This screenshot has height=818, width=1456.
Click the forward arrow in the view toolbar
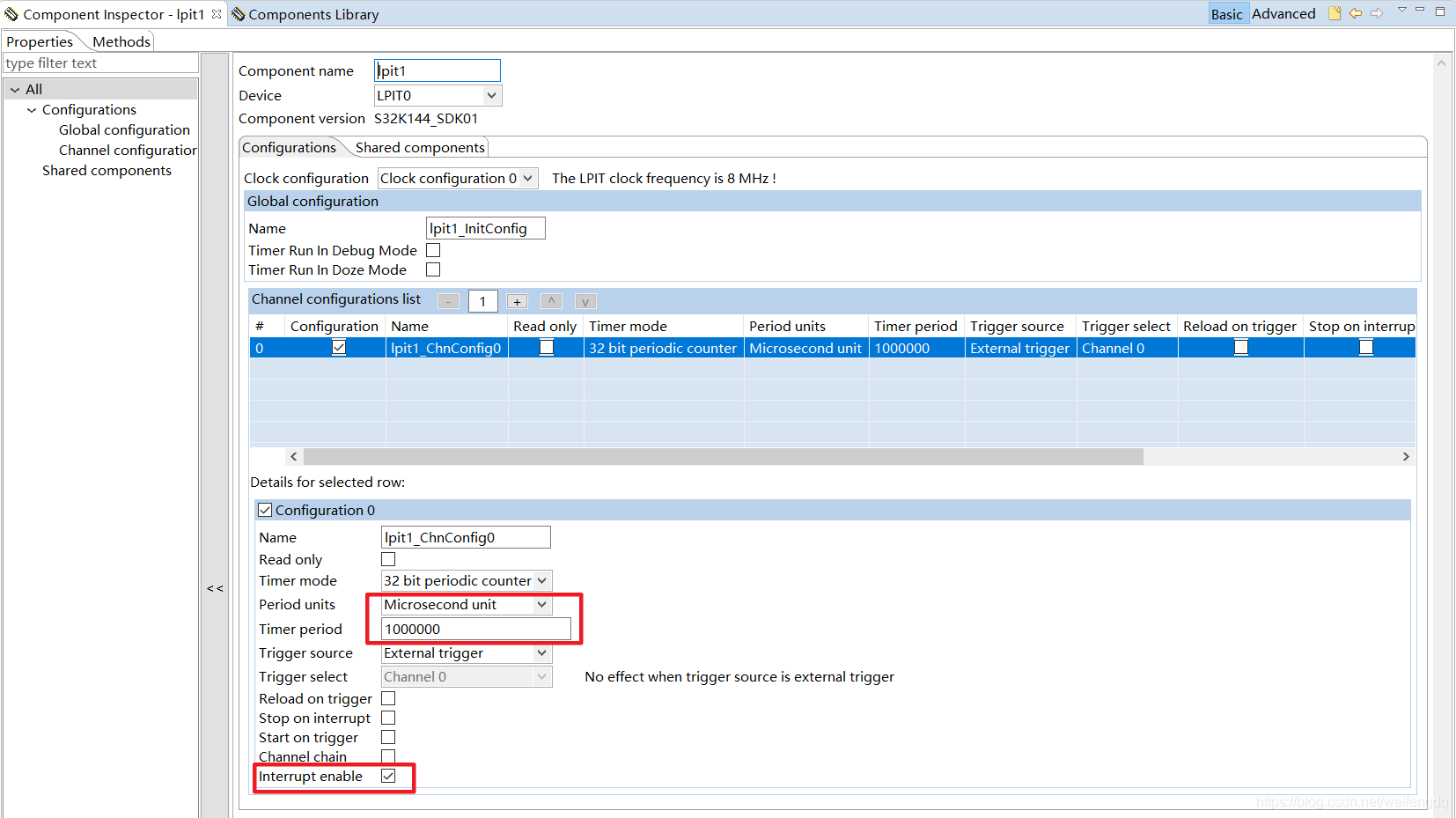pyautogui.click(x=1377, y=13)
